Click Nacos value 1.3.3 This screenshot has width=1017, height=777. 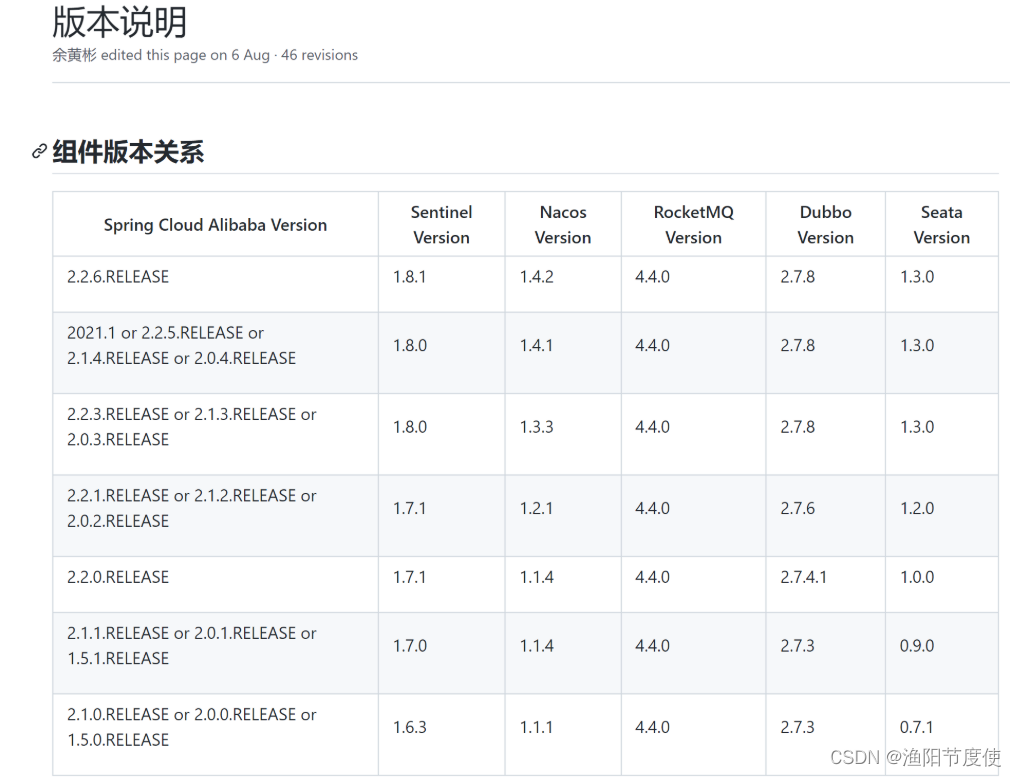tap(536, 427)
